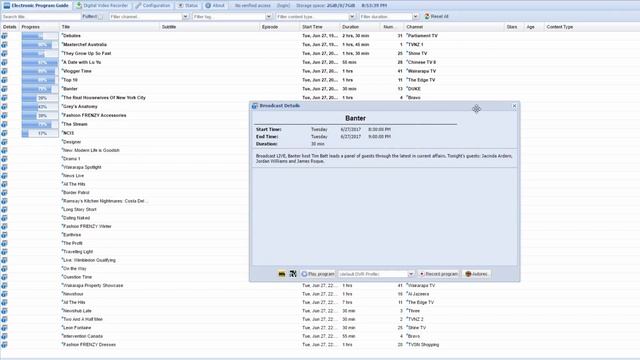Viewport: 640px width, 360px height.
Task: Click the Reset All button
Action: tap(436, 17)
